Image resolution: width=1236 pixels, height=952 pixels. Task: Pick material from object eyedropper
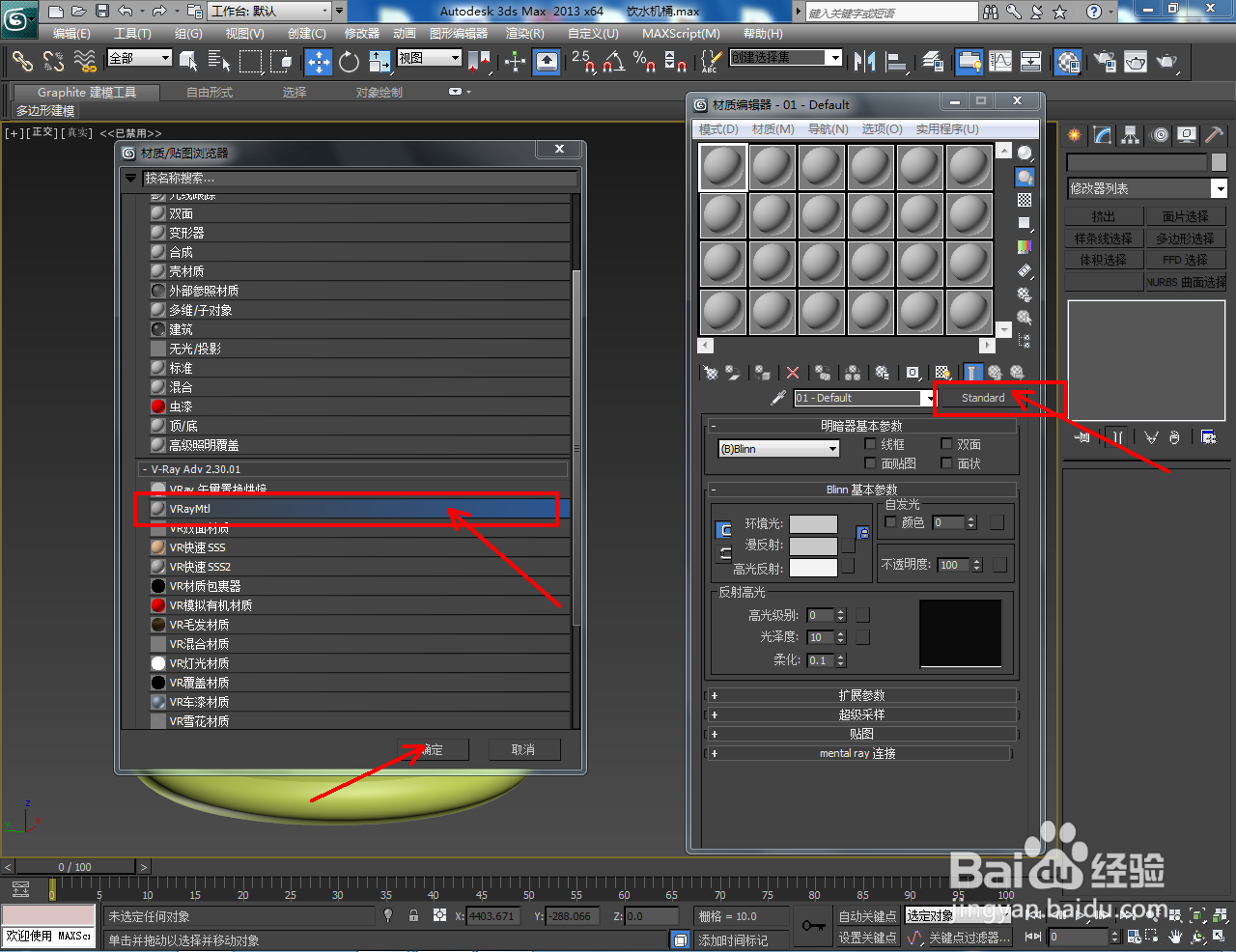tap(778, 398)
